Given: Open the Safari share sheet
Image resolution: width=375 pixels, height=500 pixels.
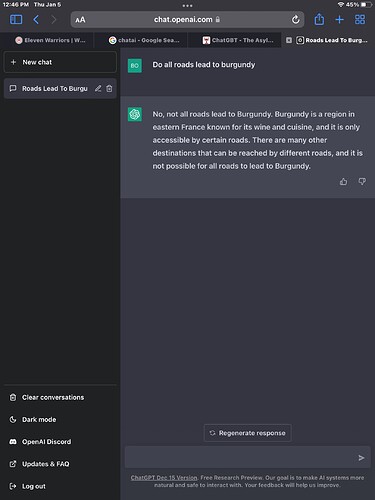Looking at the screenshot, I should [319, 19].
